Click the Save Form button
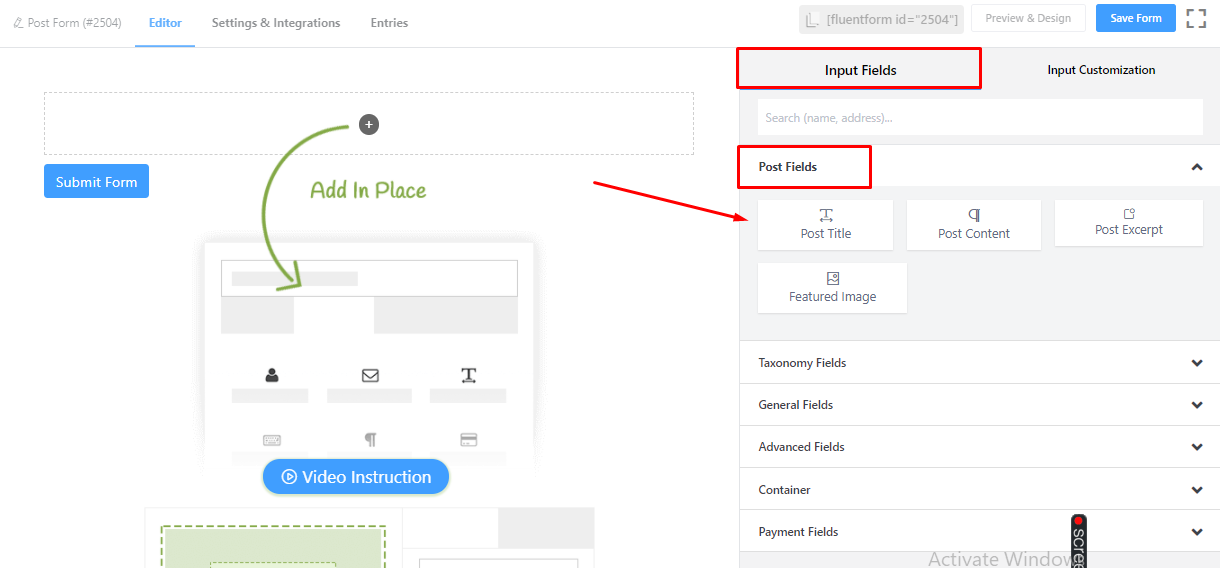Image resolution: width=1220 pixels, height=568 pixels. click(1135, 18)
